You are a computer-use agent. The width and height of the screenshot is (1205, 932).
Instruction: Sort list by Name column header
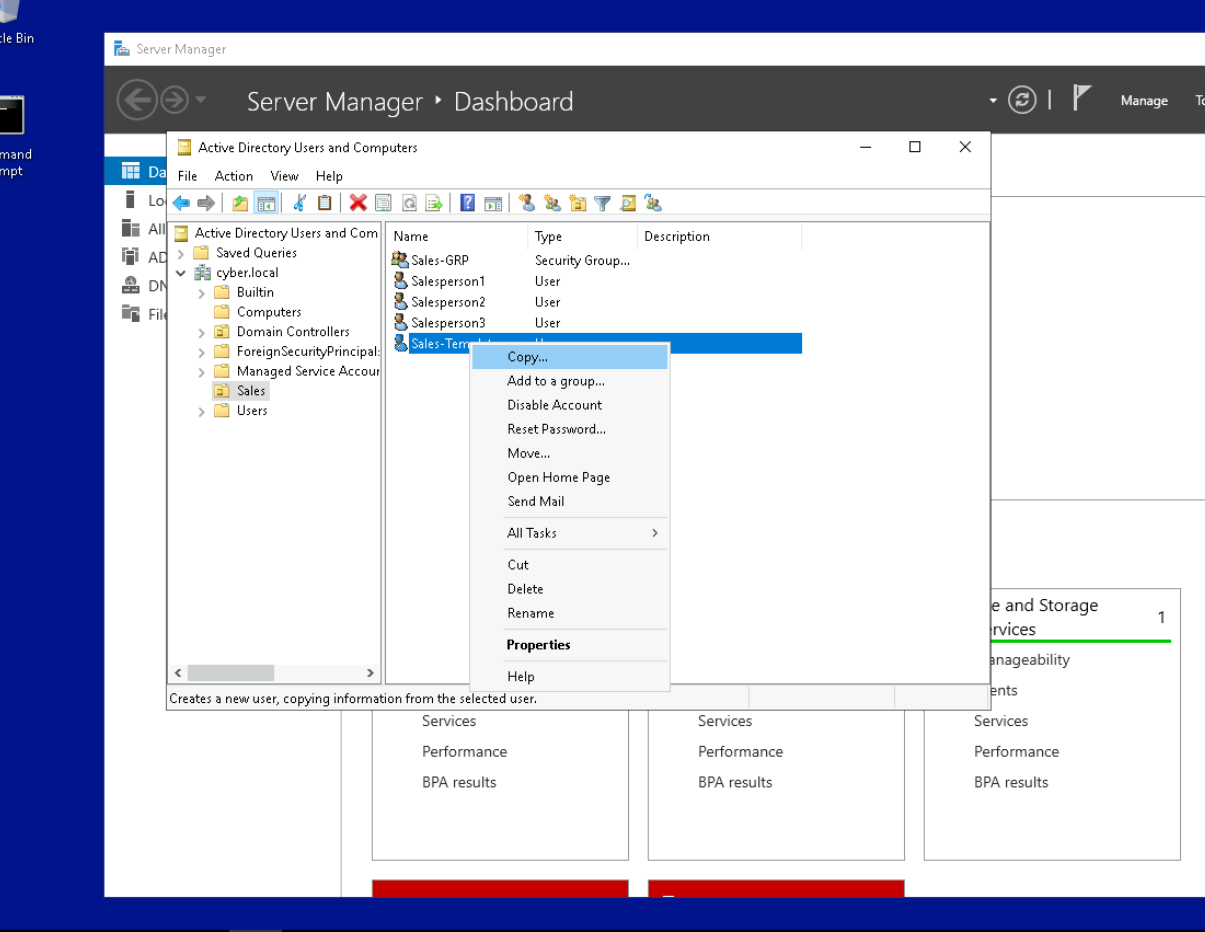457,237
